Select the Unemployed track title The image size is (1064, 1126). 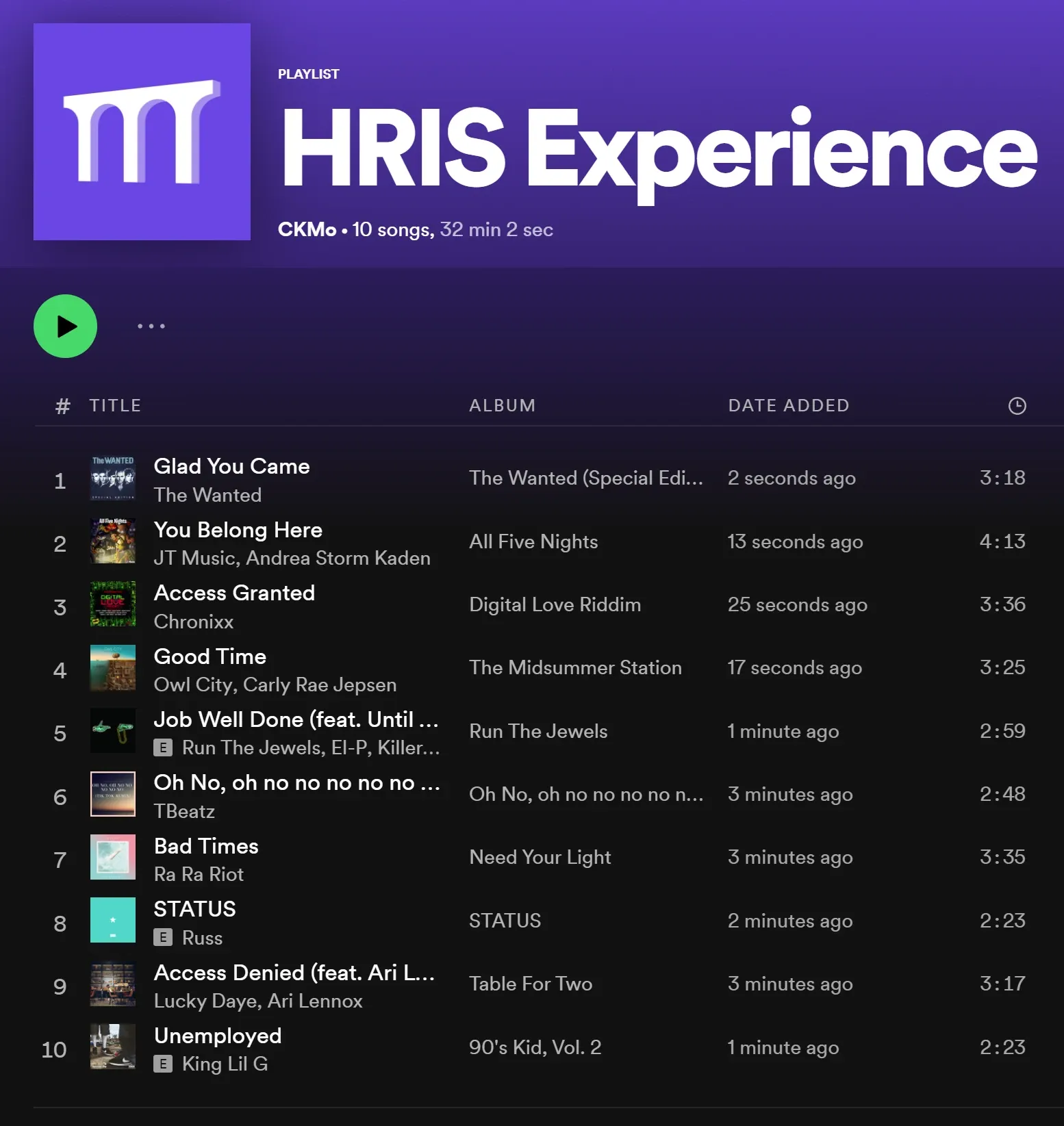click(218, 1036)
